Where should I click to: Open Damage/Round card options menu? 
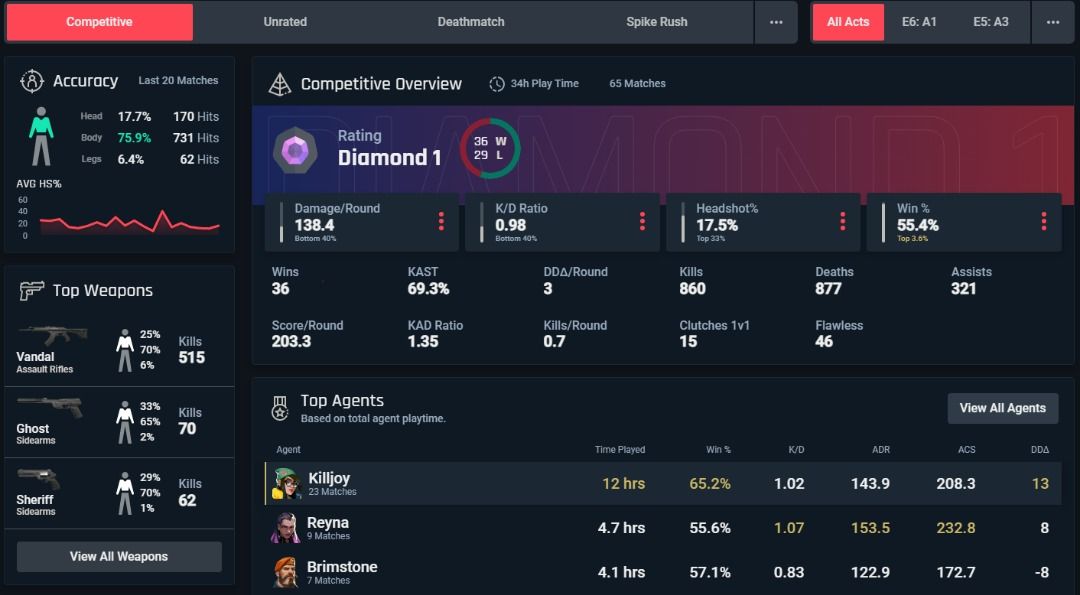click(441, 221)
